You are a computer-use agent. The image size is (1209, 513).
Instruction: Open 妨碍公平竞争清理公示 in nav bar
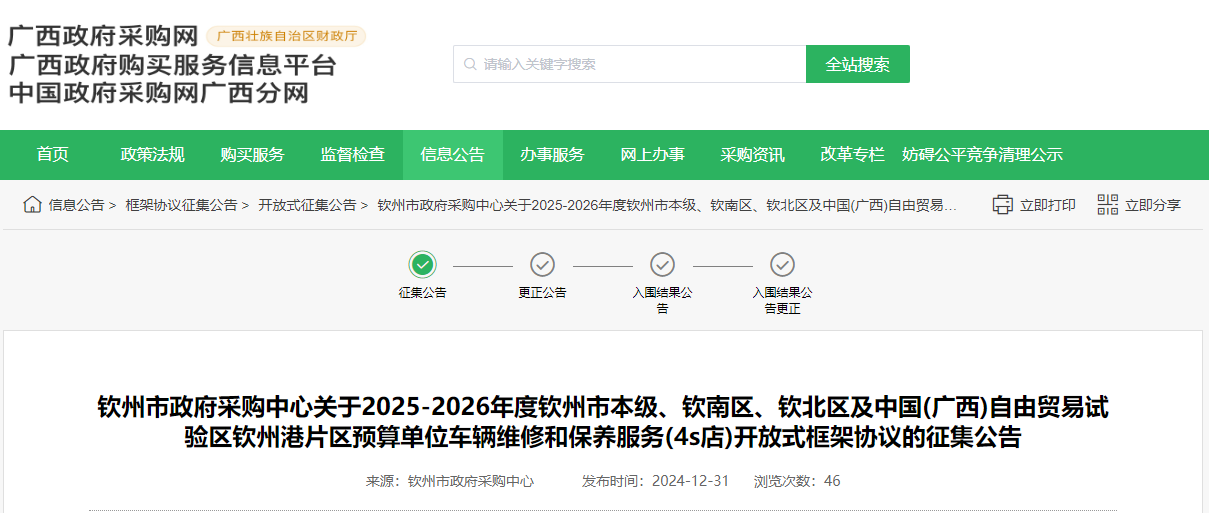(x=982, y=155)
